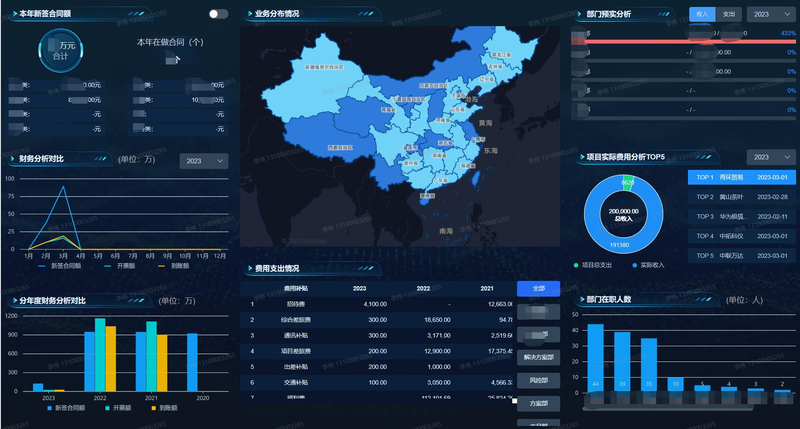Click the 黑龙江省 region on the map
Image resolution: width=800 pixels, height=429 pixels.
point(510,48)
